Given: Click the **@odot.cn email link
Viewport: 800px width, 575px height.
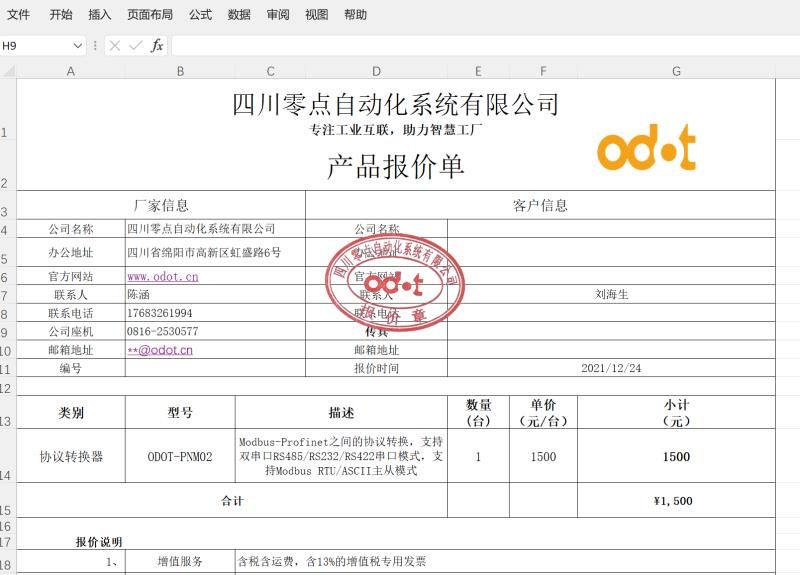Looking at the screenshot, I should (160, 350).
